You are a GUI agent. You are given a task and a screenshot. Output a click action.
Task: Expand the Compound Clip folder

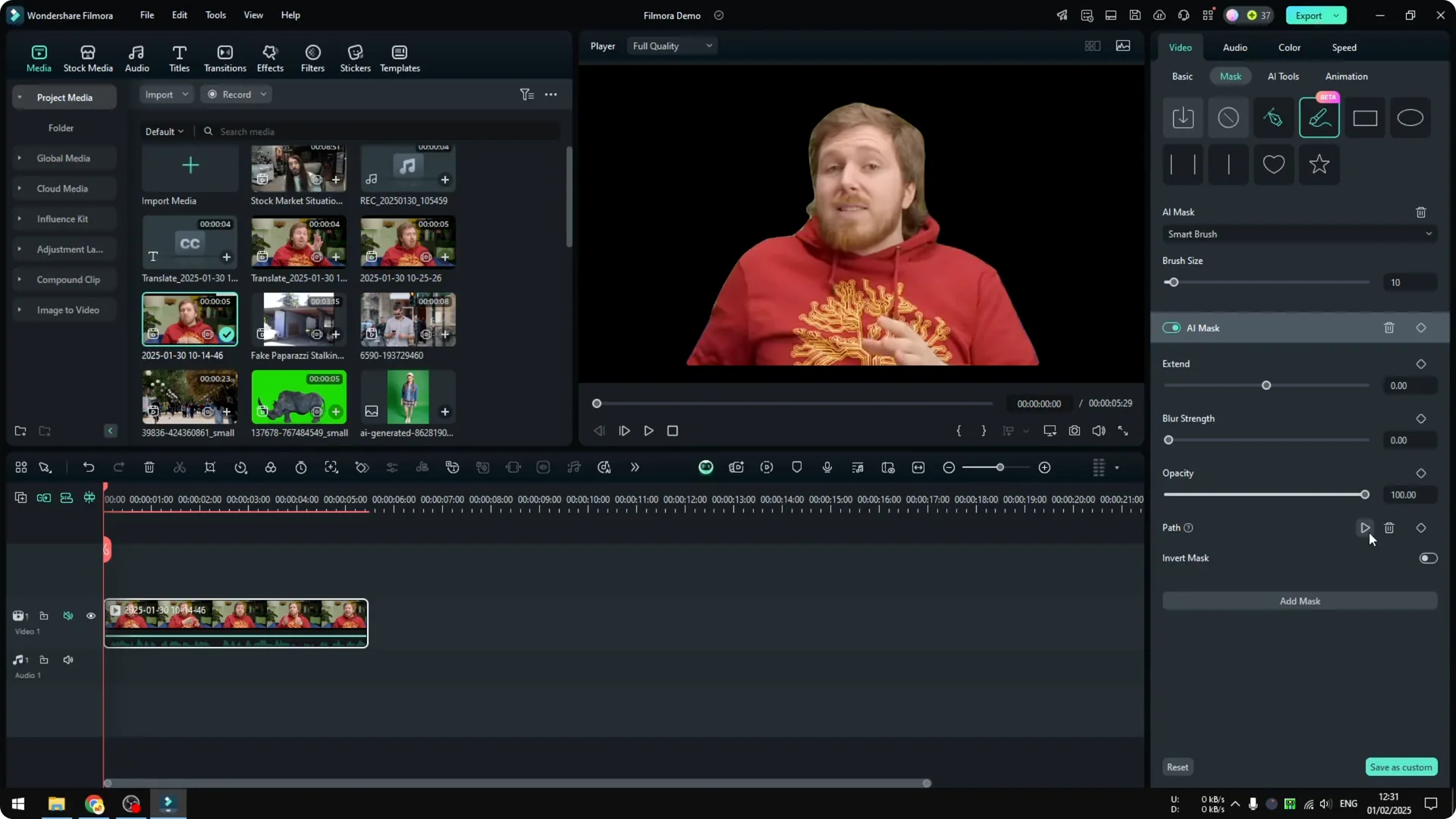[x=19, y=279]
